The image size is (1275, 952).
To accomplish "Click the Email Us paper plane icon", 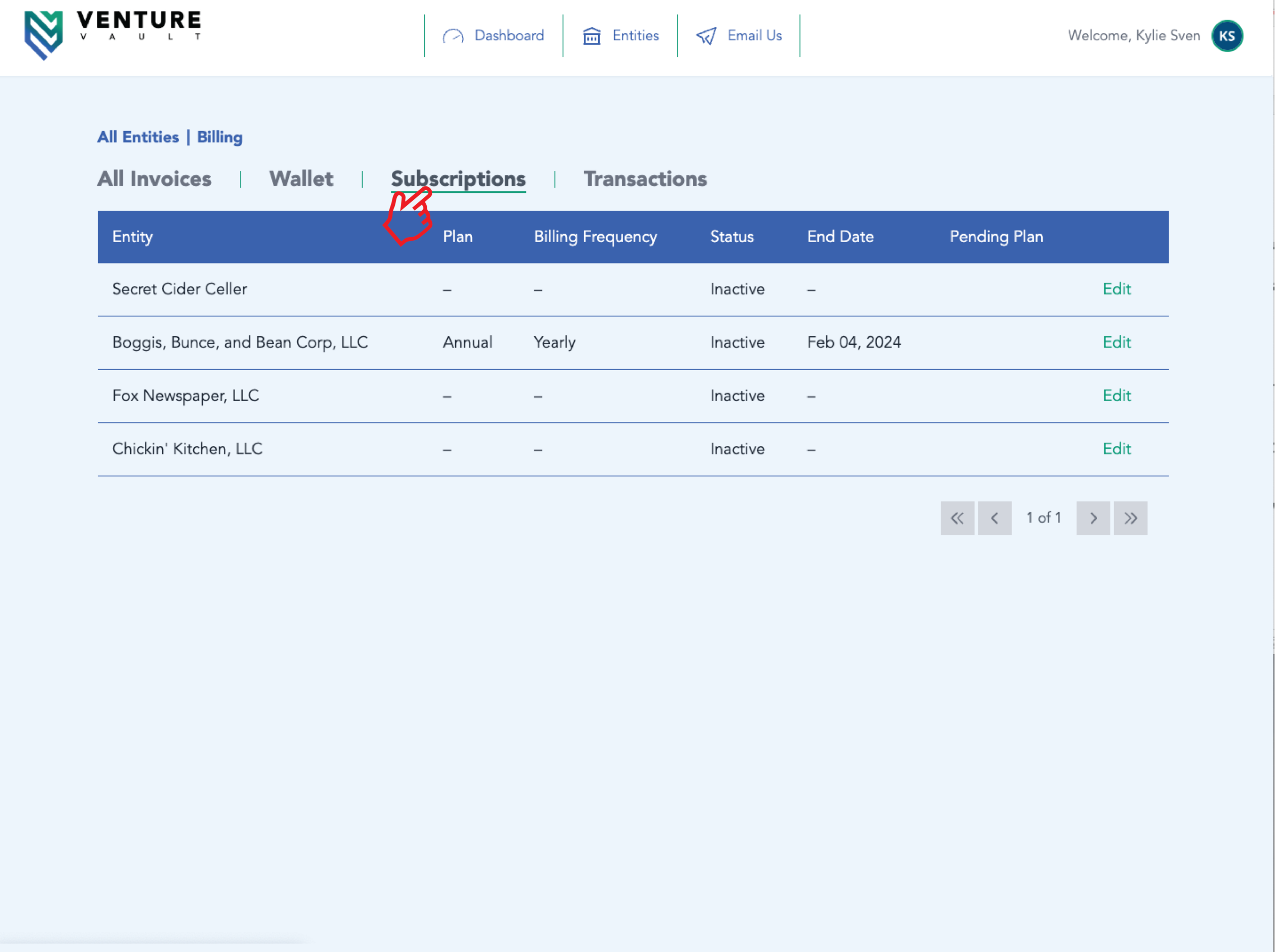I will coord(706,36).
